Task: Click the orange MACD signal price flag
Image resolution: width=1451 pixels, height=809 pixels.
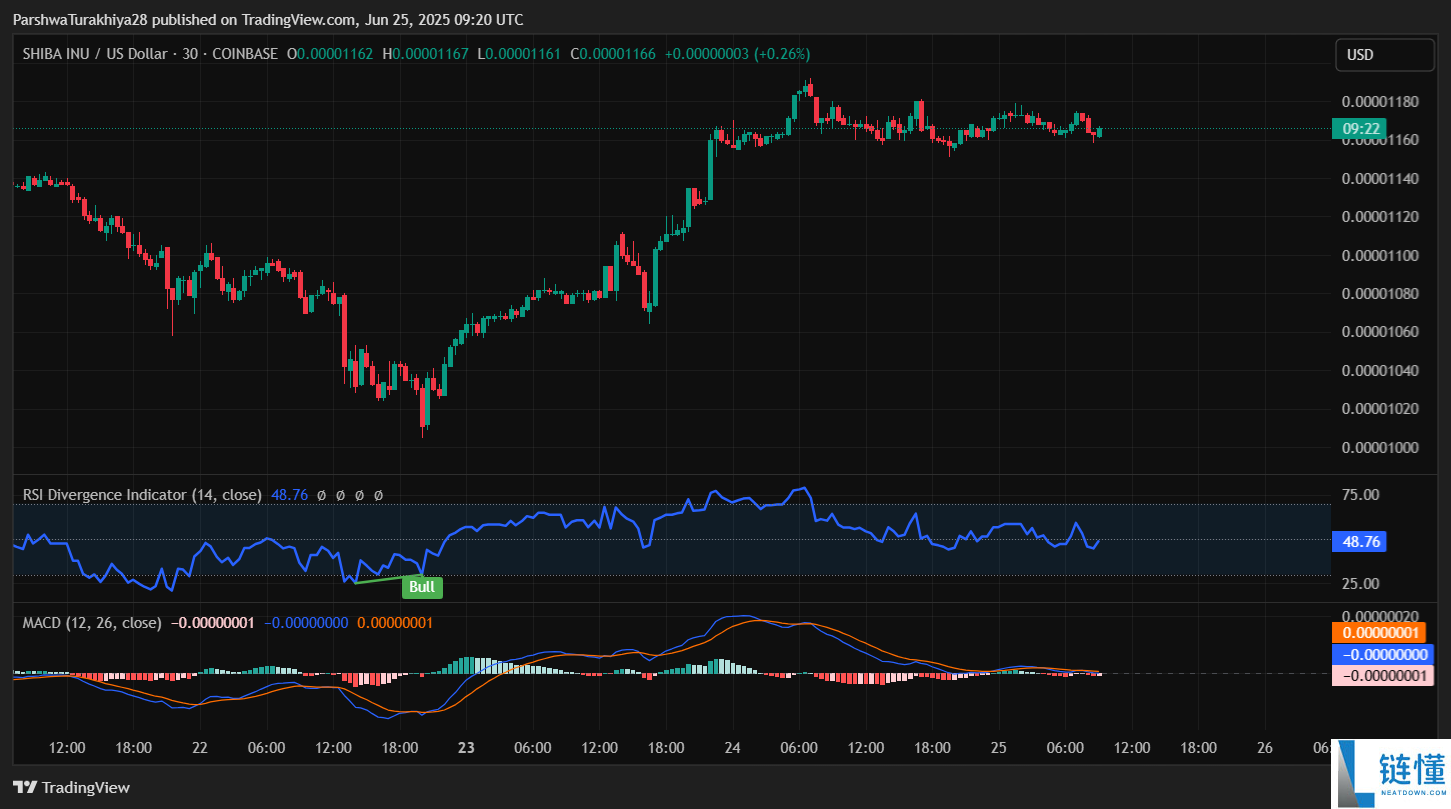Action: pos(1380,632)
